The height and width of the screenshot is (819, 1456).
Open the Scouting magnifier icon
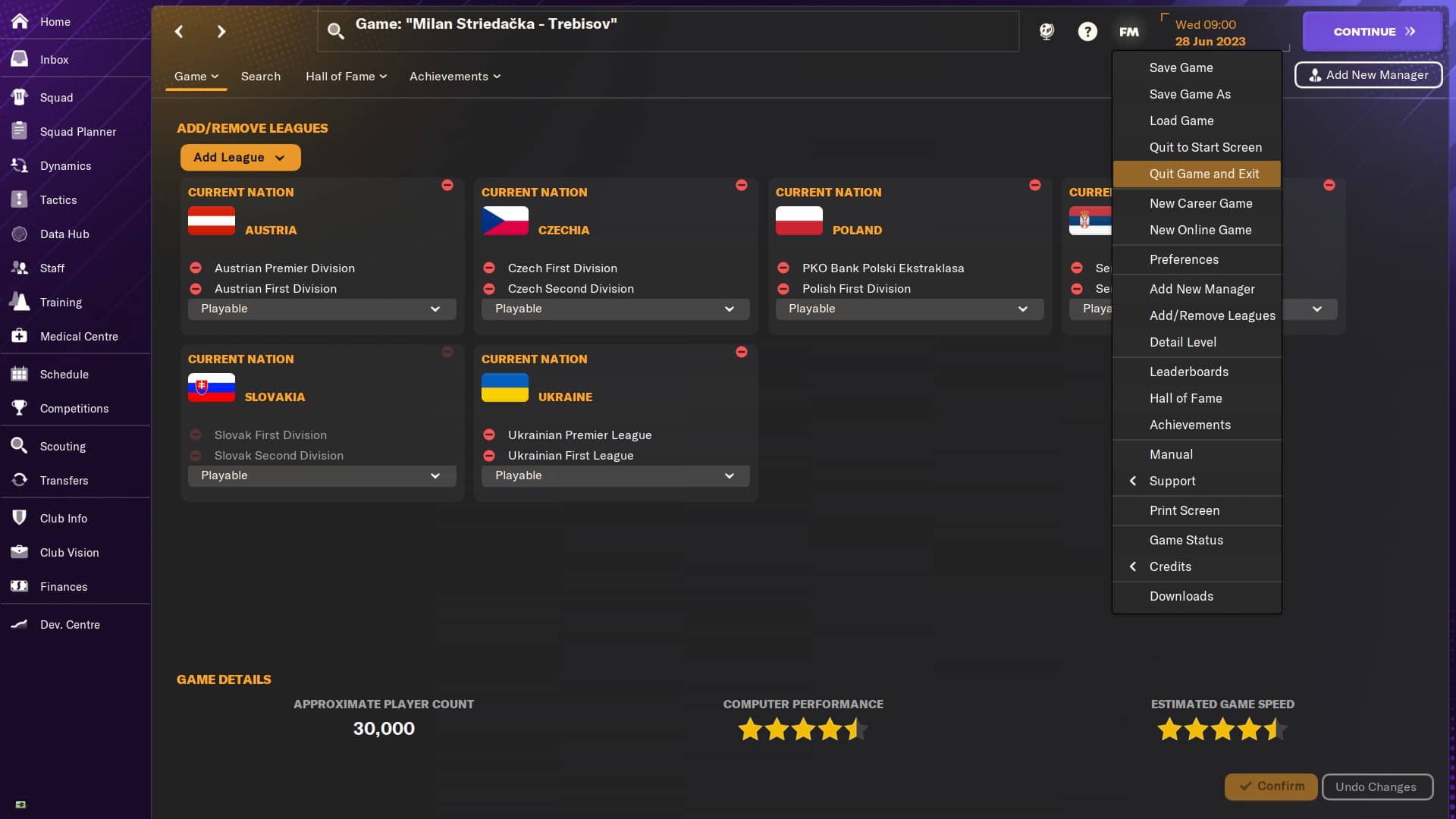(x=20, y=446)
